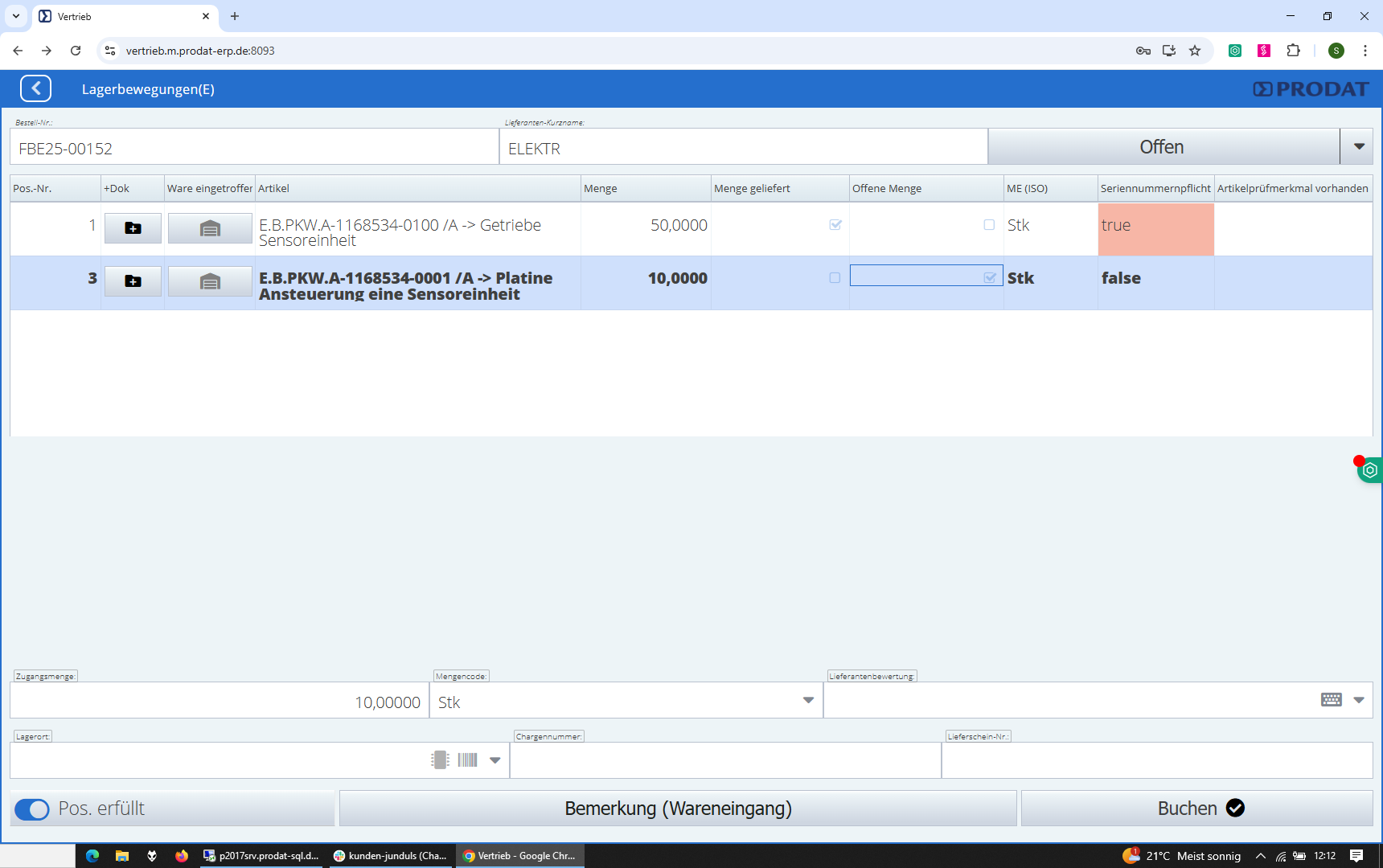Add document for position 1

(x=133, y=228)
